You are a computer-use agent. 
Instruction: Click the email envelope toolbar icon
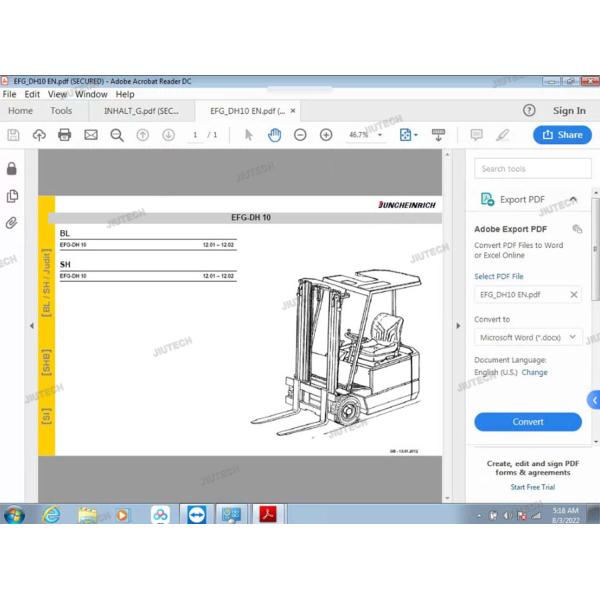pyautogui.click(x=91, y=135)
